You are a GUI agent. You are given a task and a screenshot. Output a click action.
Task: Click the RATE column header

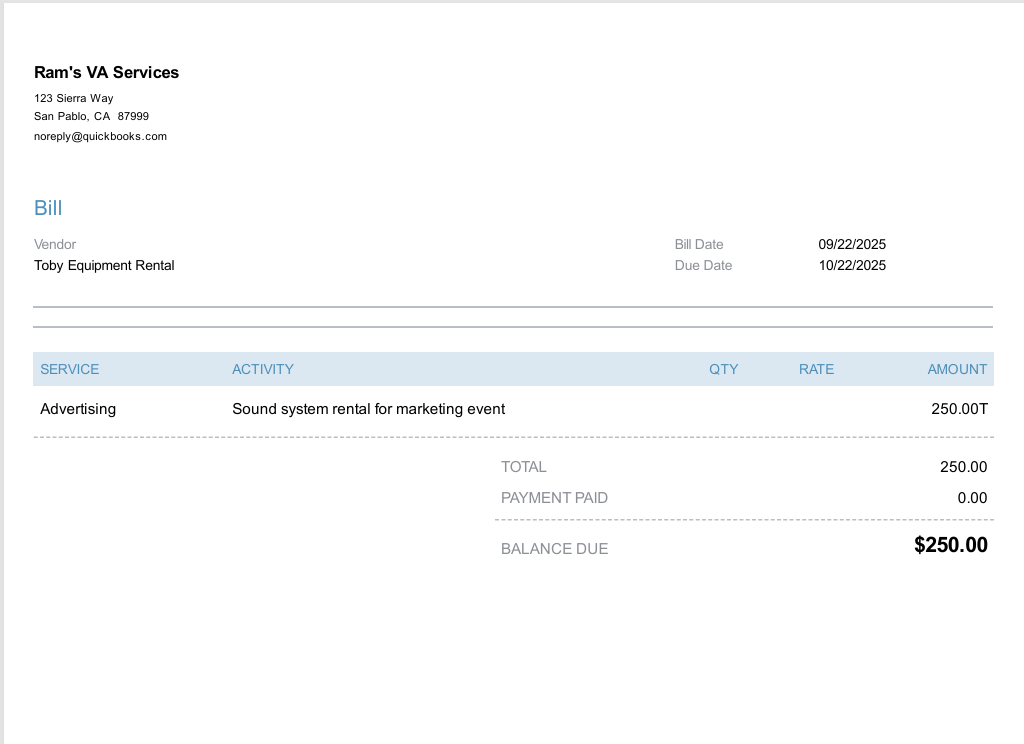[x=816, y=369]
